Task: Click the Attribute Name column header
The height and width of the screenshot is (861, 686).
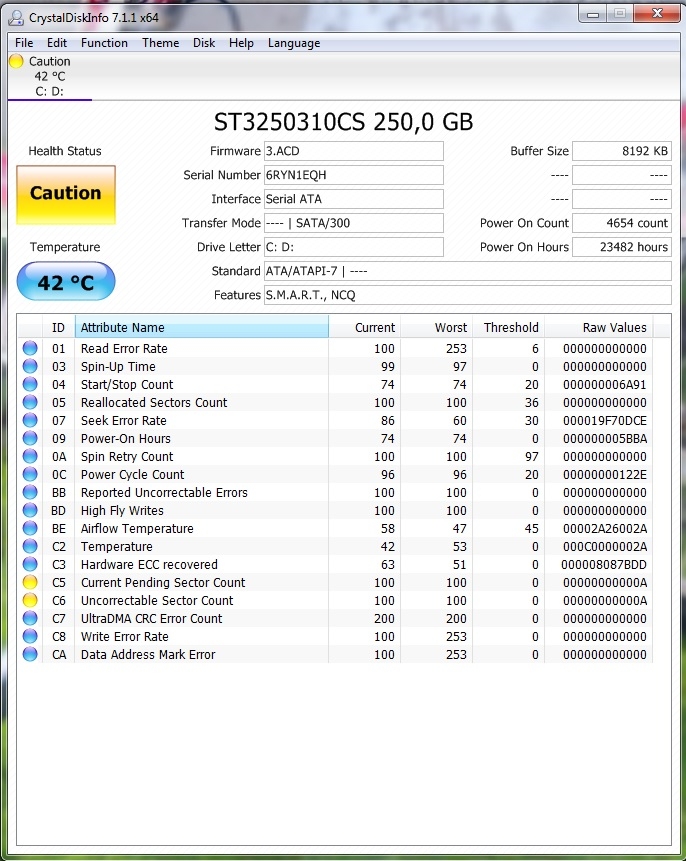Action: (202, 327)
